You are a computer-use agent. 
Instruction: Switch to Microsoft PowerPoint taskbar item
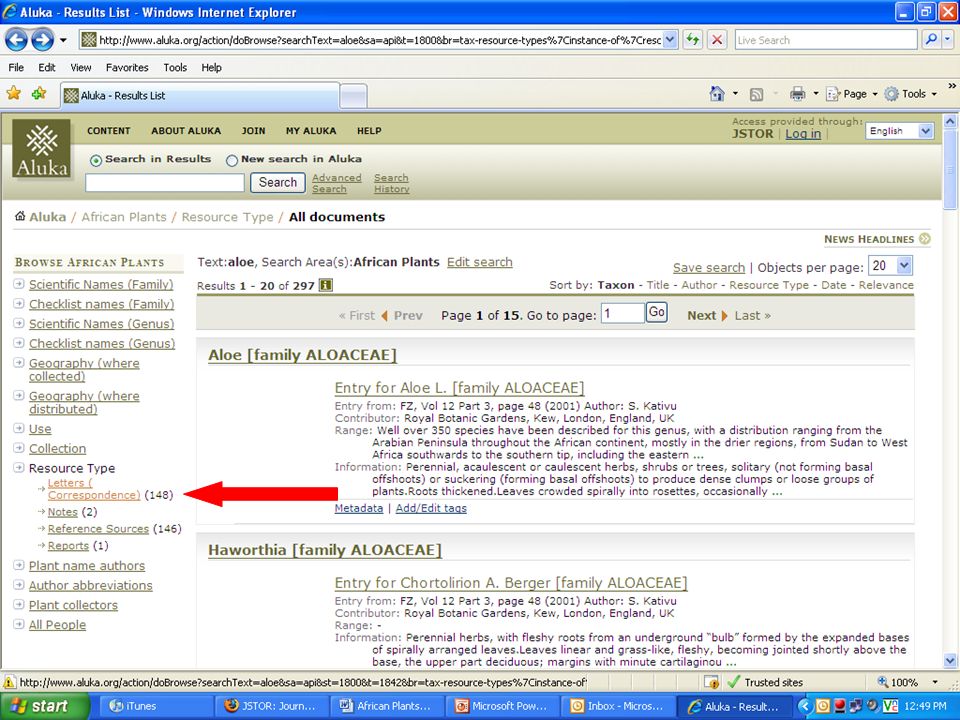click(504, 707)
